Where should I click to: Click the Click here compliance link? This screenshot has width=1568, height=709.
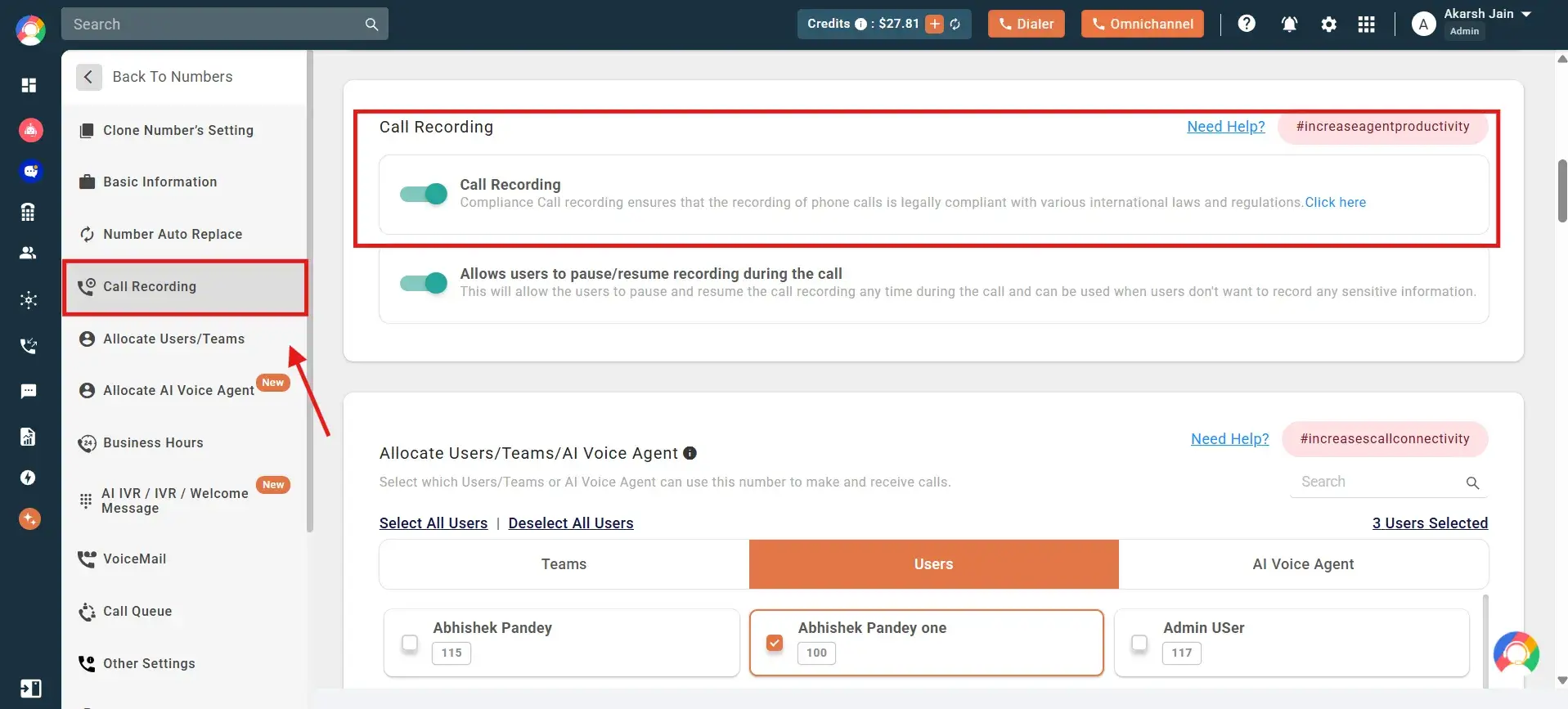pos(1336,203)
